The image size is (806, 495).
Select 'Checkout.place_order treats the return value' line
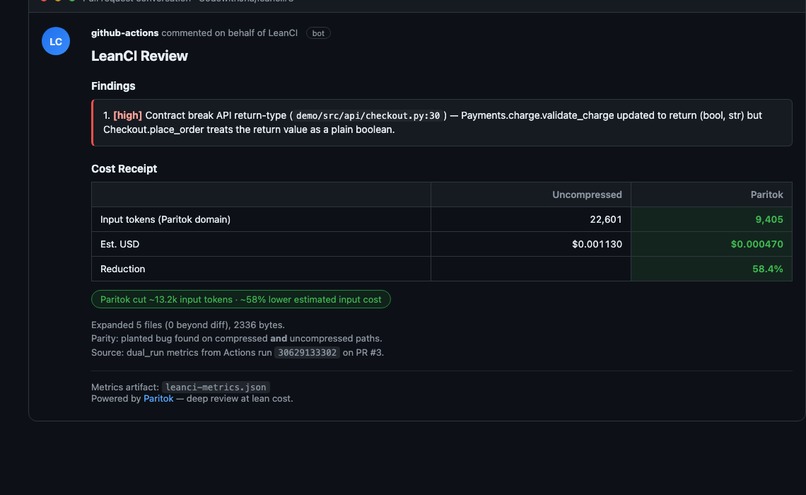(249, 130)
